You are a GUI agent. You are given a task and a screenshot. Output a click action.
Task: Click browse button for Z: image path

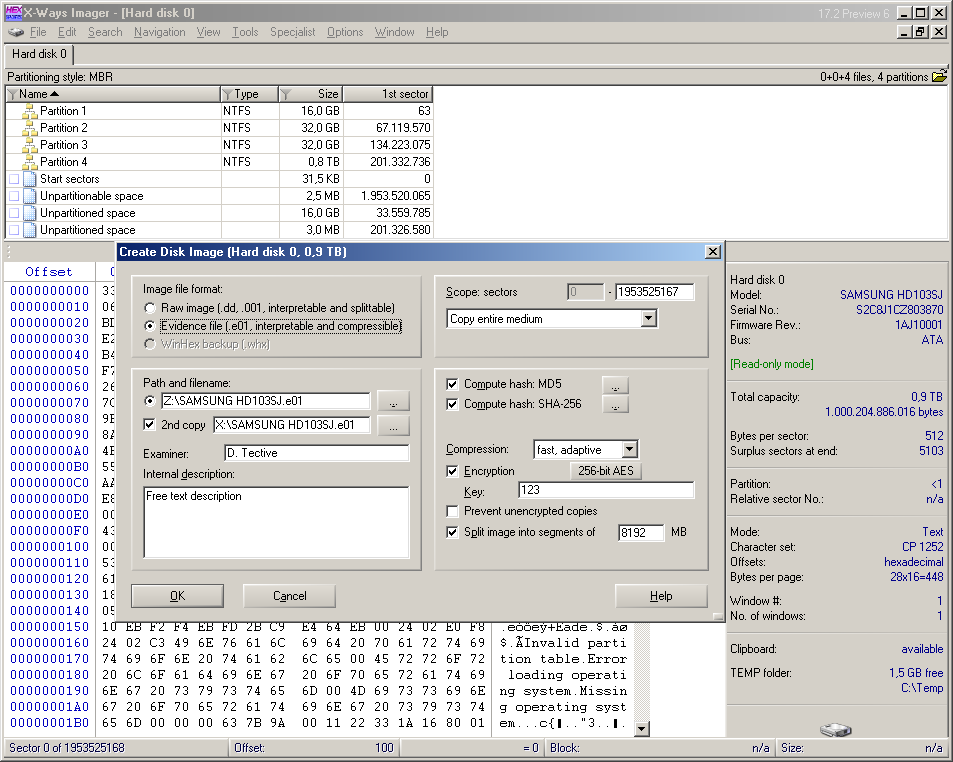pyautogui.click(x=395, y=401)
